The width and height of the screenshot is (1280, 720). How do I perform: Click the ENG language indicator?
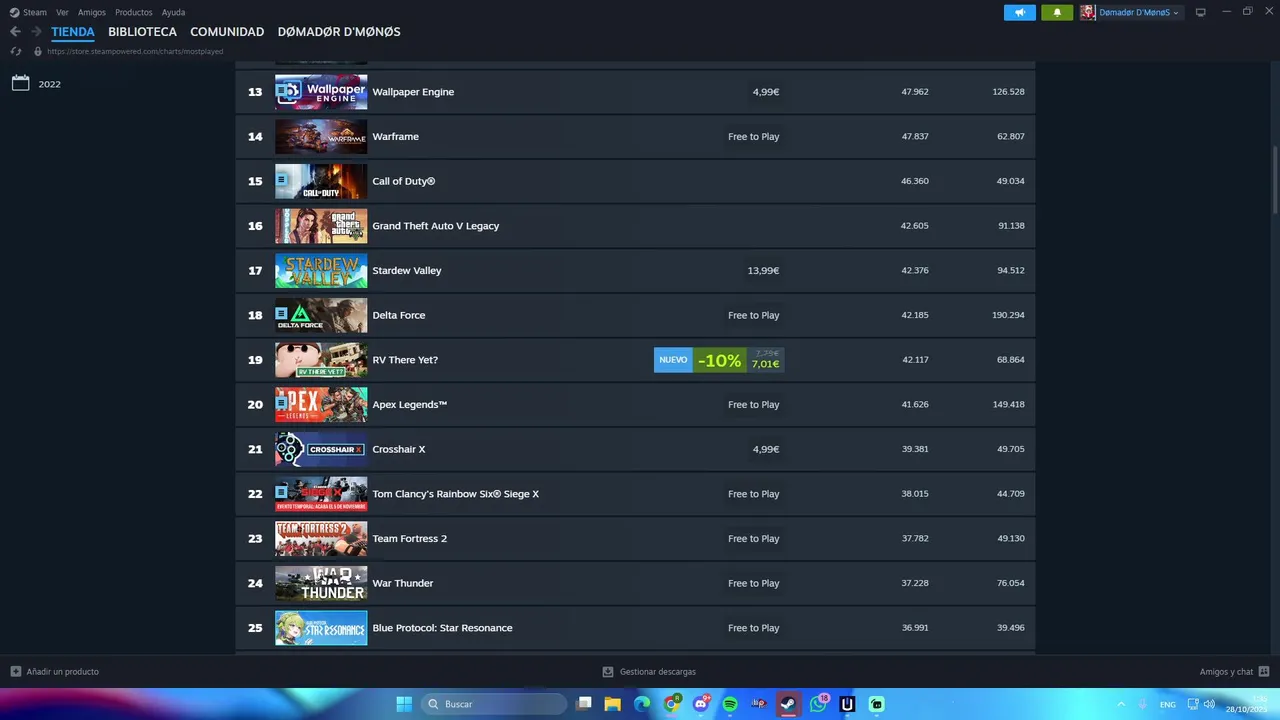point(1167,704)
